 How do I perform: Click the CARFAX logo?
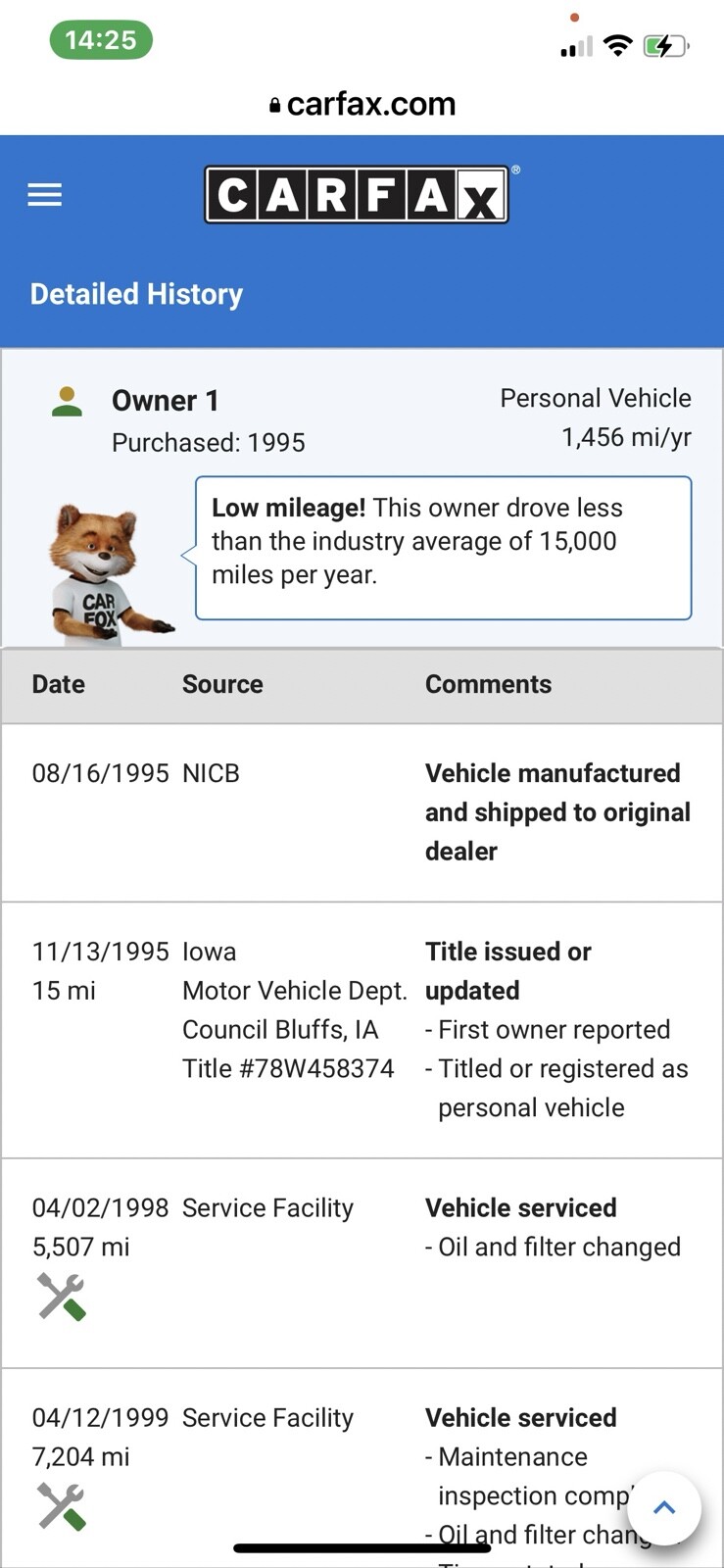(x=357, y=195)
